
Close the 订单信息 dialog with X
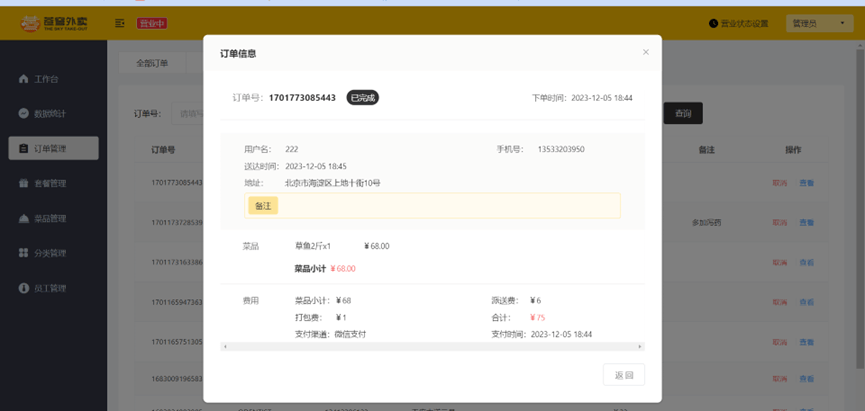pos(646,52)
